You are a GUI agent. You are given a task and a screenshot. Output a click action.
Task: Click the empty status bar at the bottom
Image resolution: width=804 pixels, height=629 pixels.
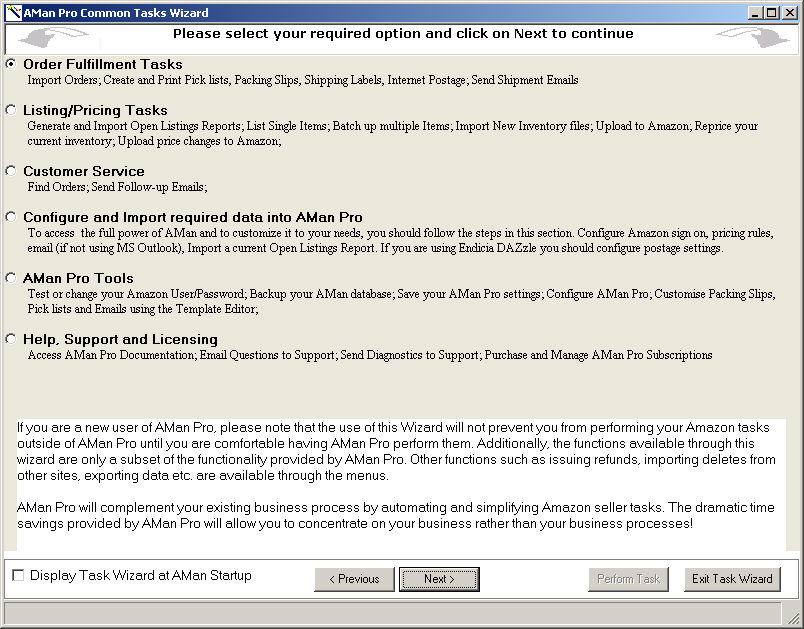[390, 611]
